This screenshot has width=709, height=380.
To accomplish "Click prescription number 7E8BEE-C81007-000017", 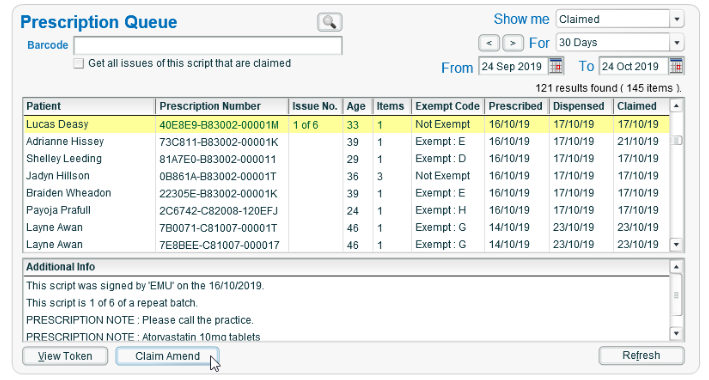I will tap(219, 245).
